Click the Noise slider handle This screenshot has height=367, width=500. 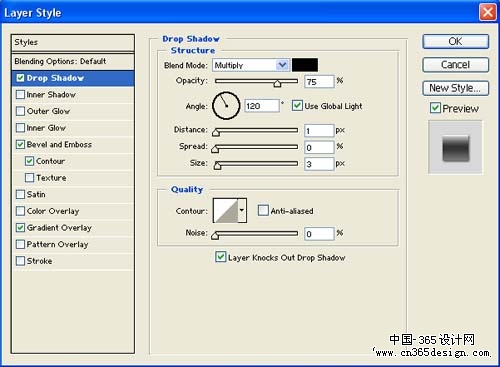click(215, 236)
